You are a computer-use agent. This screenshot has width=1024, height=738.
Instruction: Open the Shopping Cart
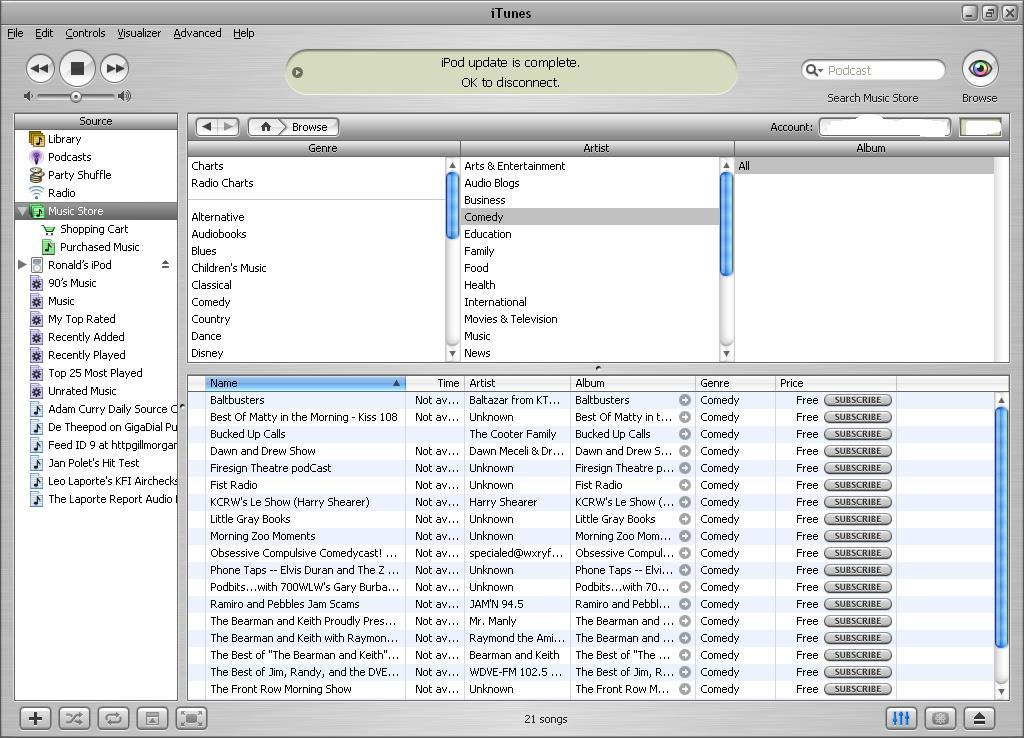tap(96, 229)
